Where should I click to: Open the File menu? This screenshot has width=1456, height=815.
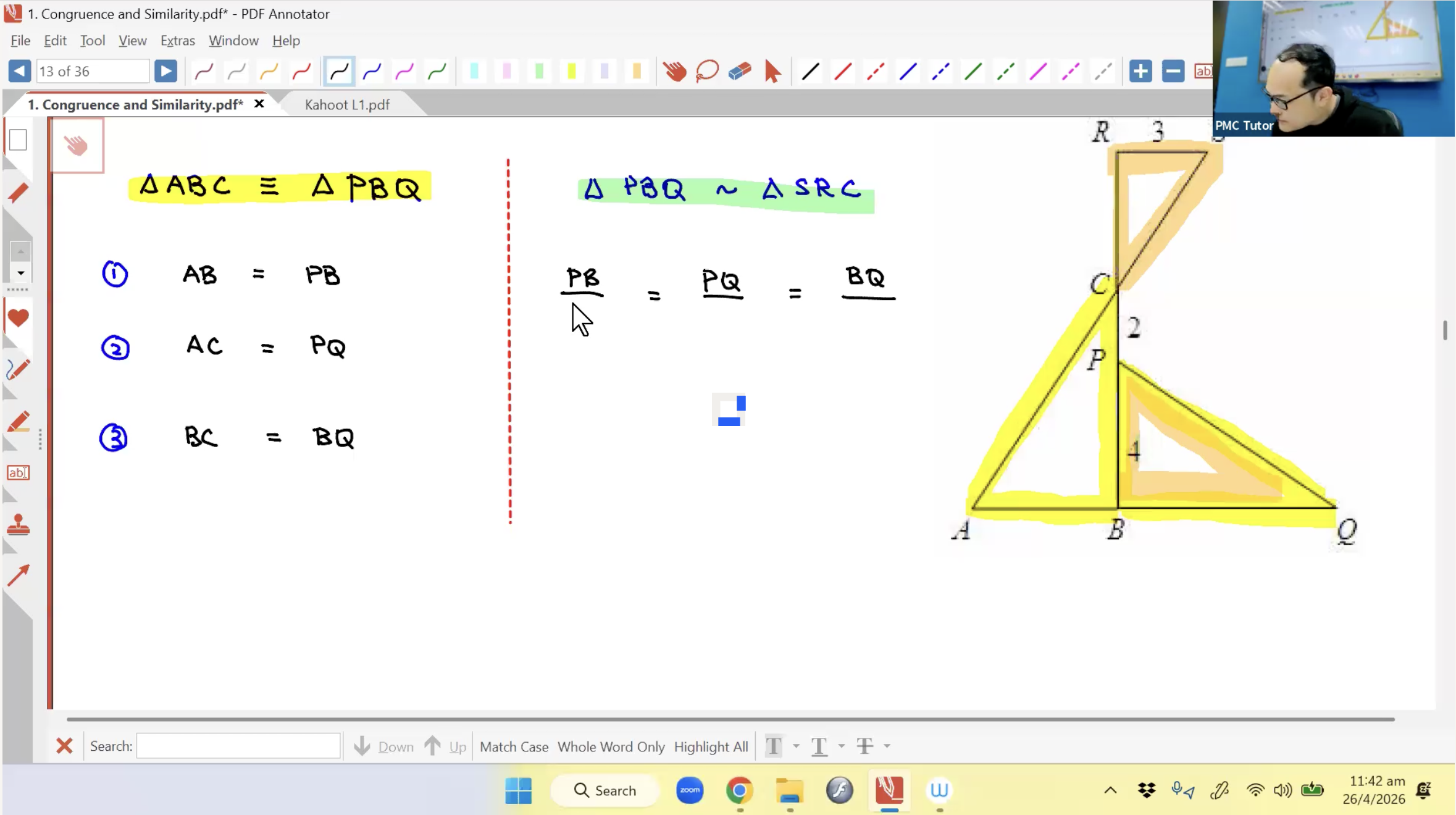coord(20,41)
